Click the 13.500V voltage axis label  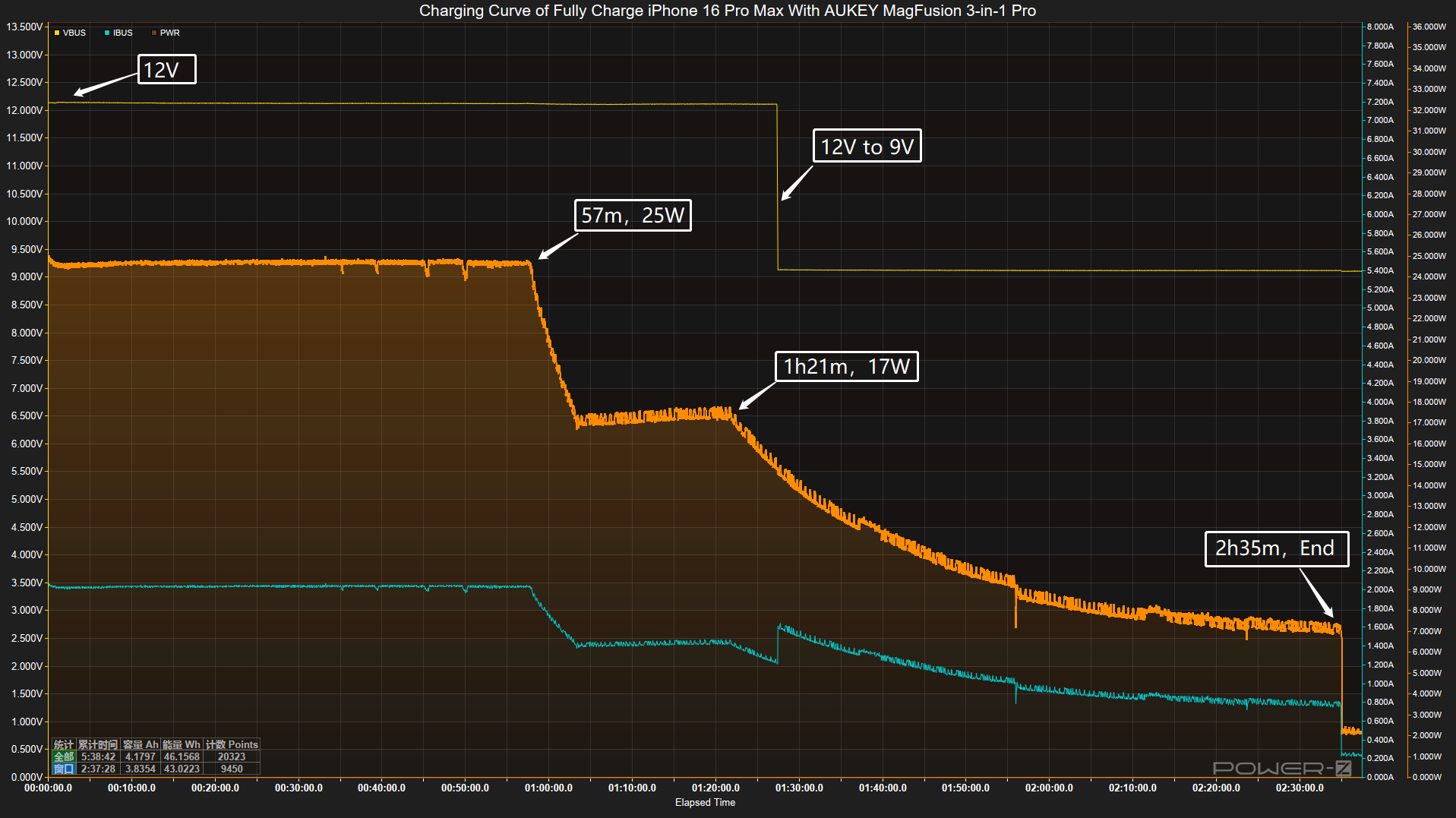[x=25, y=27]
